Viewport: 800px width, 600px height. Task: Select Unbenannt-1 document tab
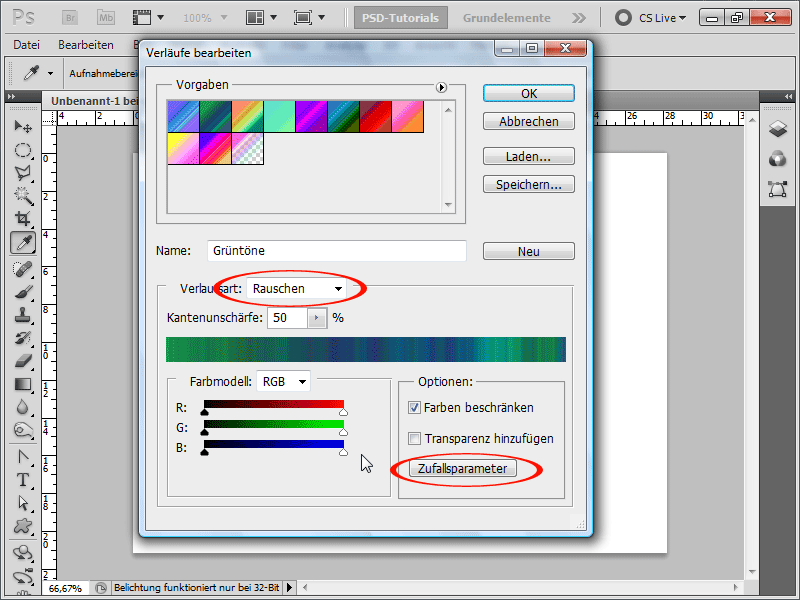coord(94,101)
